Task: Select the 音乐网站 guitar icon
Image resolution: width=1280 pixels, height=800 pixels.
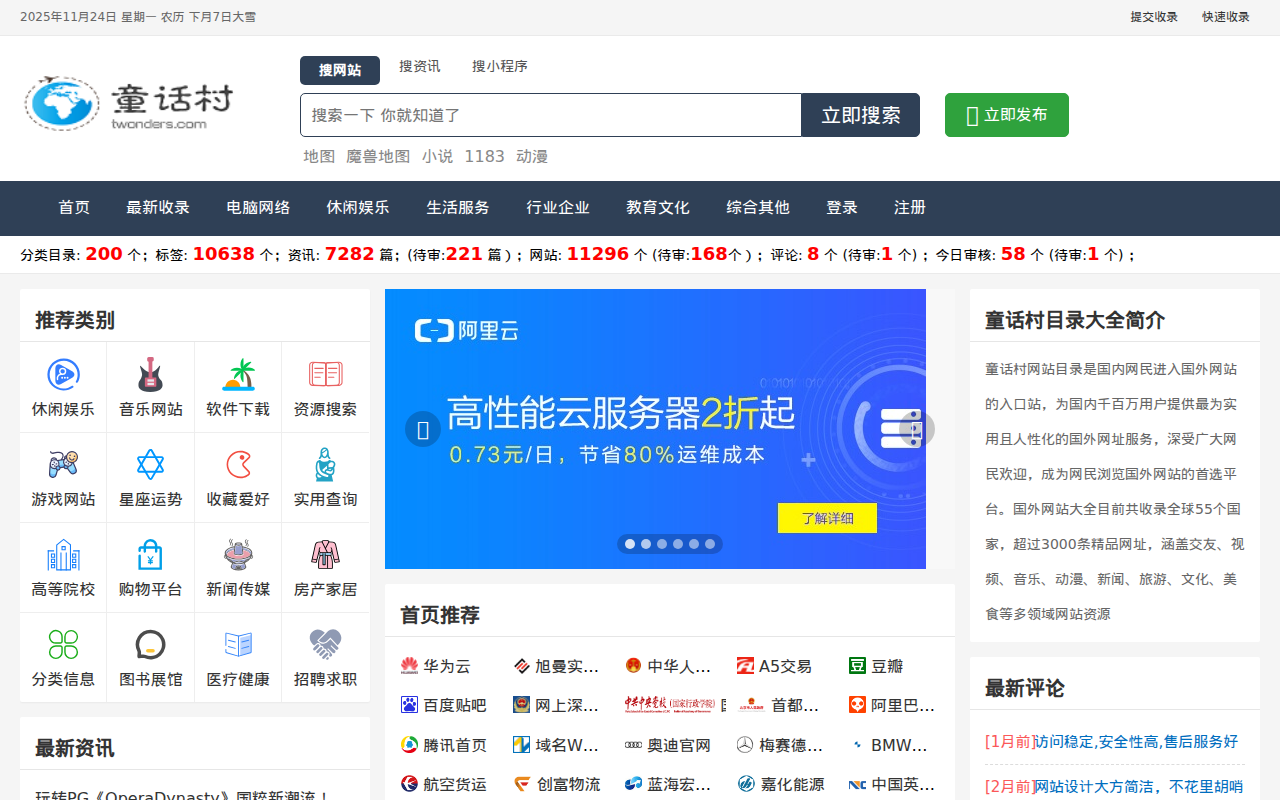Action: 150,375
